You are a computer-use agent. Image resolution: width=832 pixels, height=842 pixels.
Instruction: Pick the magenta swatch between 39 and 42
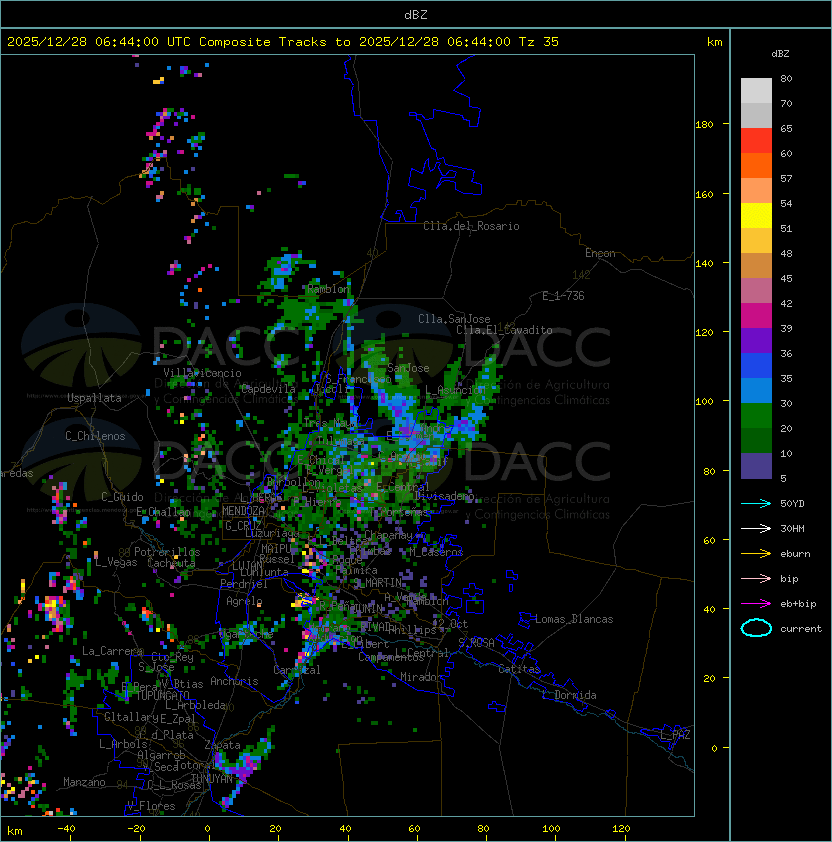coord(756,316)
